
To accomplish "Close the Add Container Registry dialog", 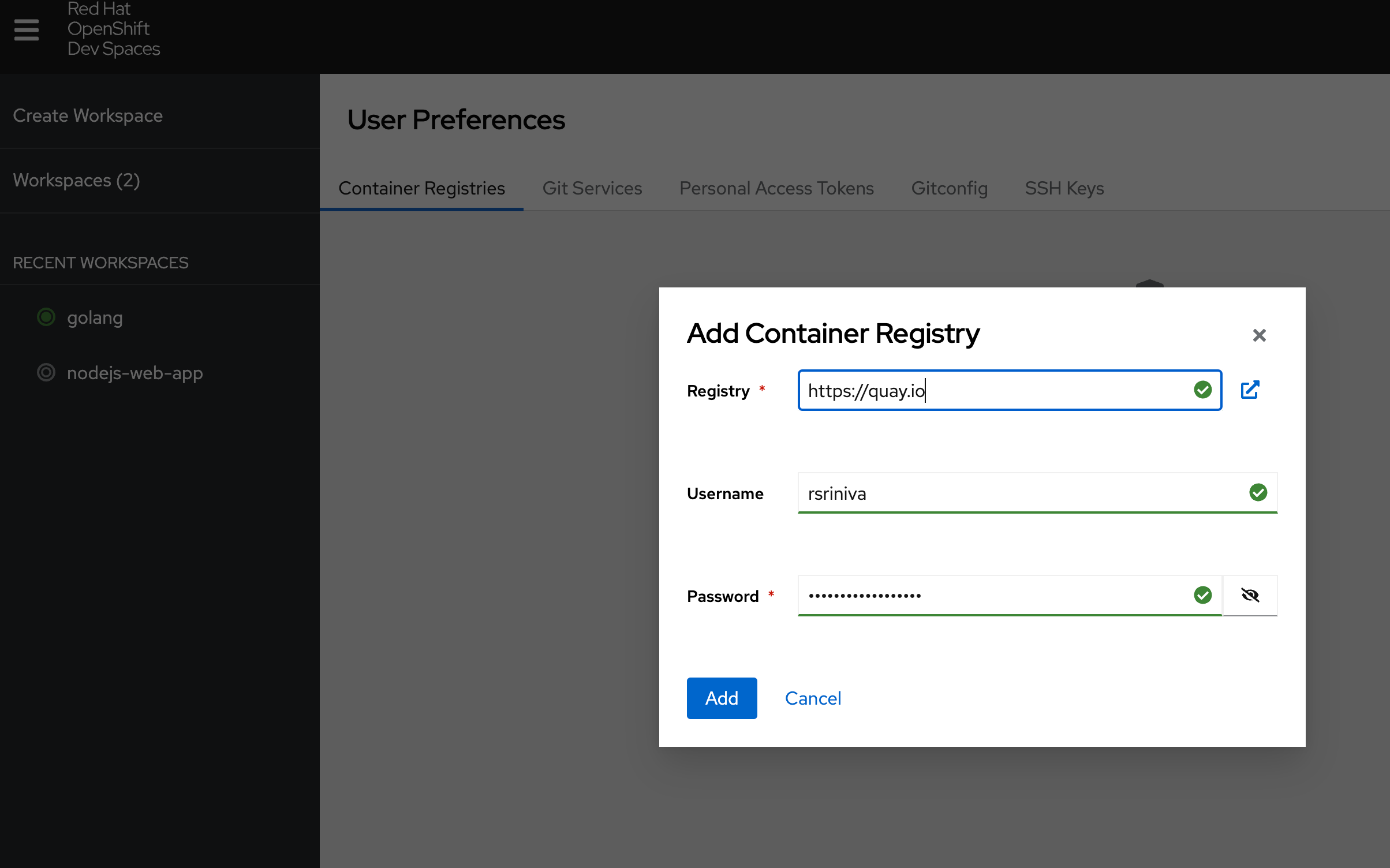I will [x=1259, y=335].
